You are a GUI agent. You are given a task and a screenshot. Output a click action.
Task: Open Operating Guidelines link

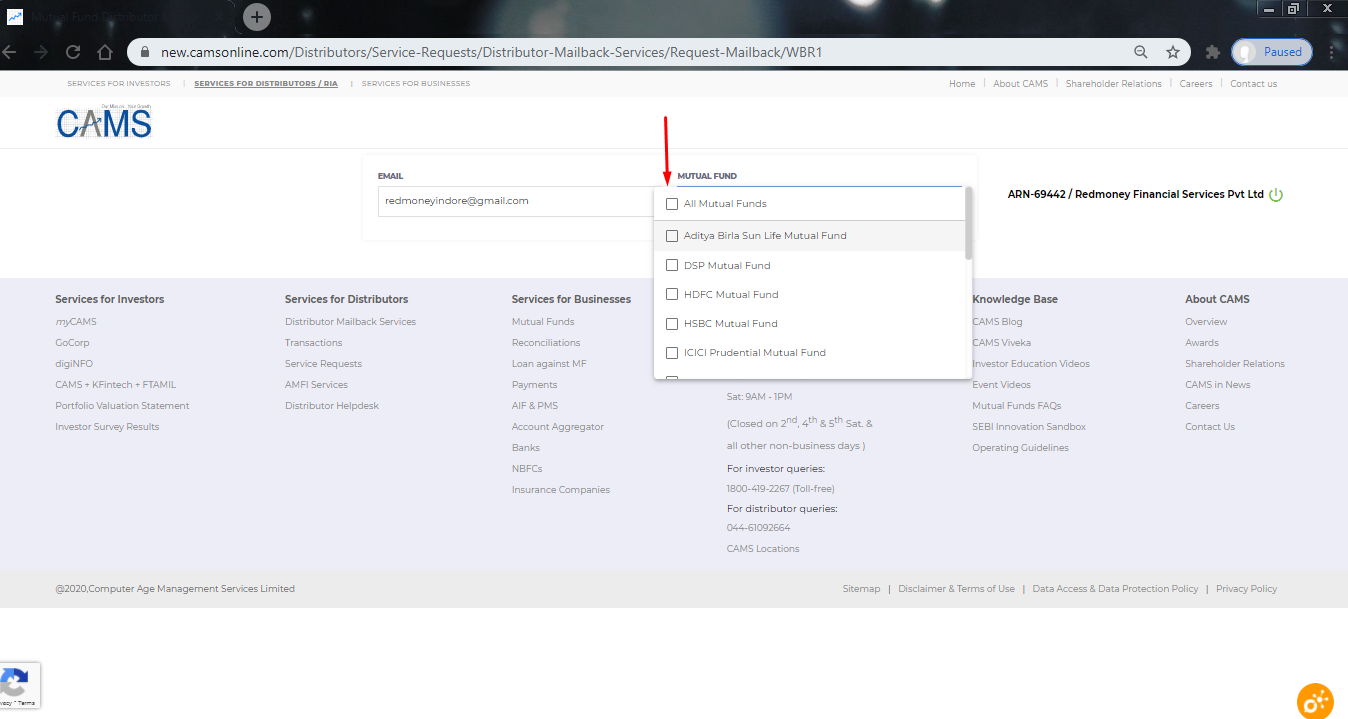[1020, 448]
